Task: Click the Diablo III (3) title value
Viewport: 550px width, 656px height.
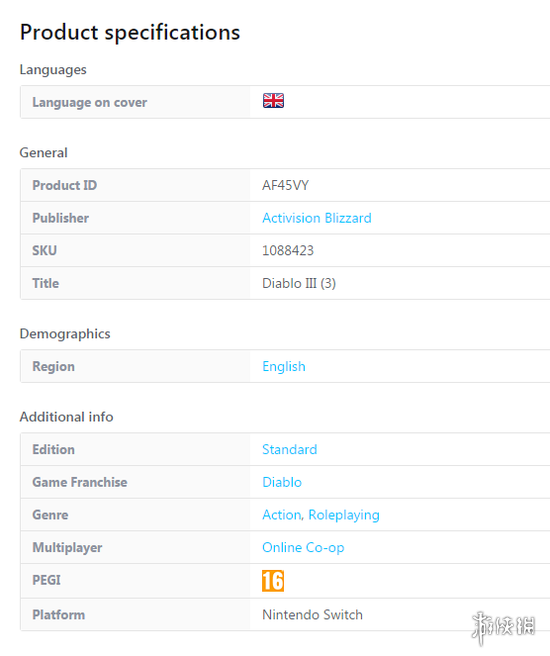Action: 299,283
